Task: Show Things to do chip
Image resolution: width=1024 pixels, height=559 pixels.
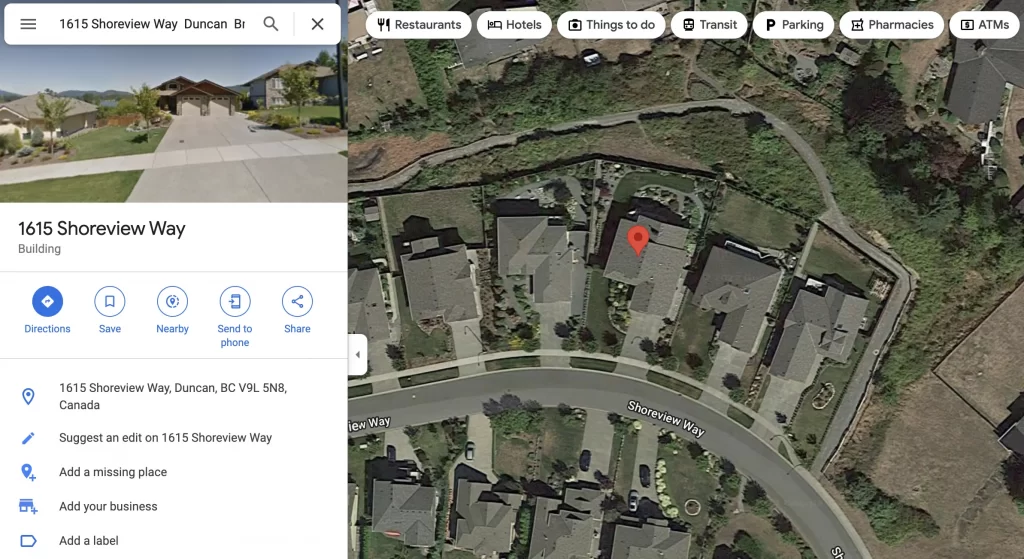Action: coord(611,25)
